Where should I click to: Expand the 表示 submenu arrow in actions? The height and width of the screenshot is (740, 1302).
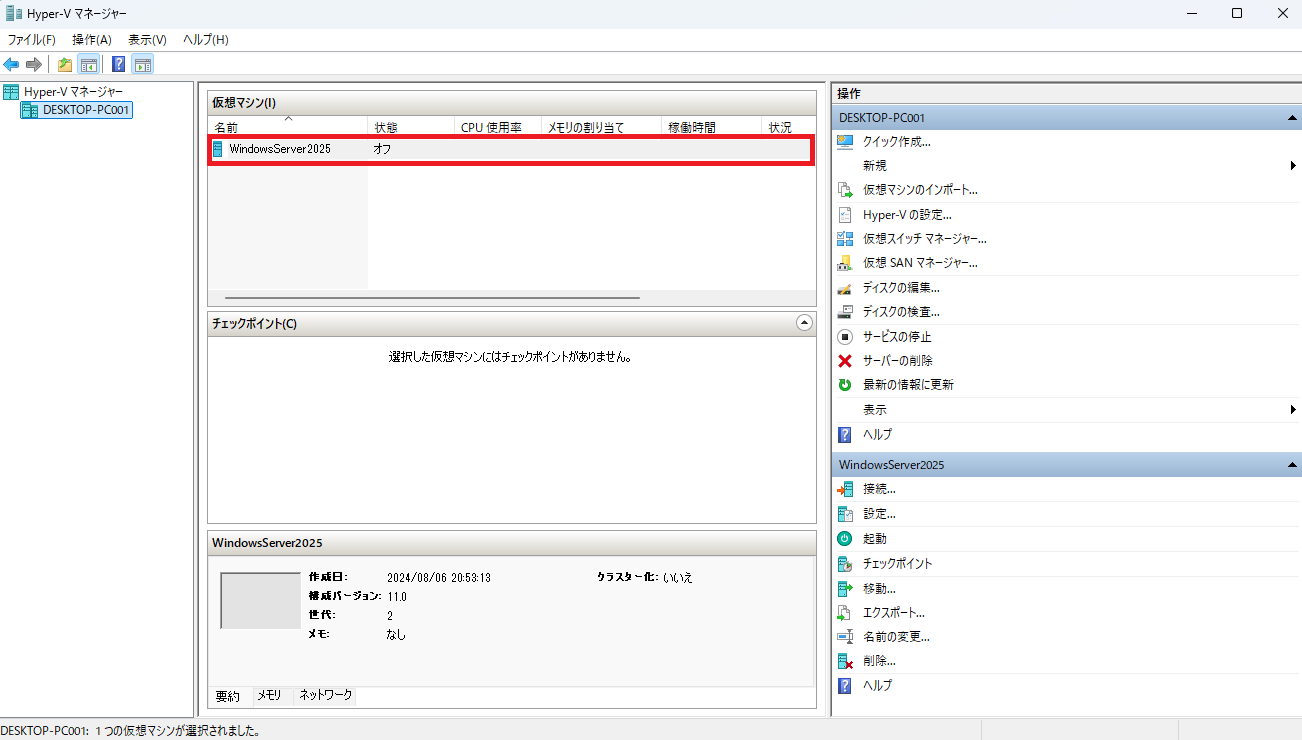click(x=1293, y=410)
